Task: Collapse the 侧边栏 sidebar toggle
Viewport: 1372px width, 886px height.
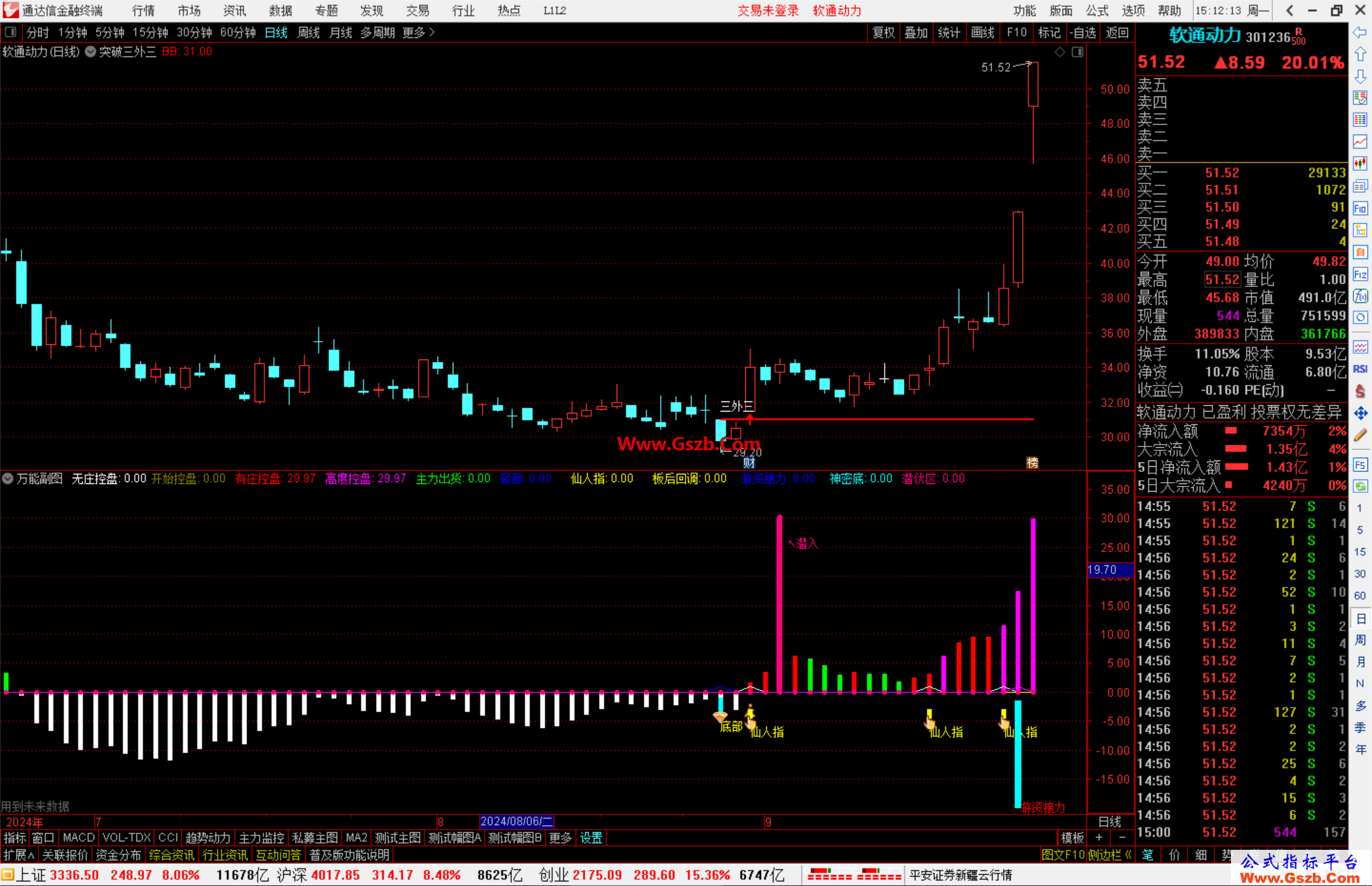Action: click(1110, 855)
